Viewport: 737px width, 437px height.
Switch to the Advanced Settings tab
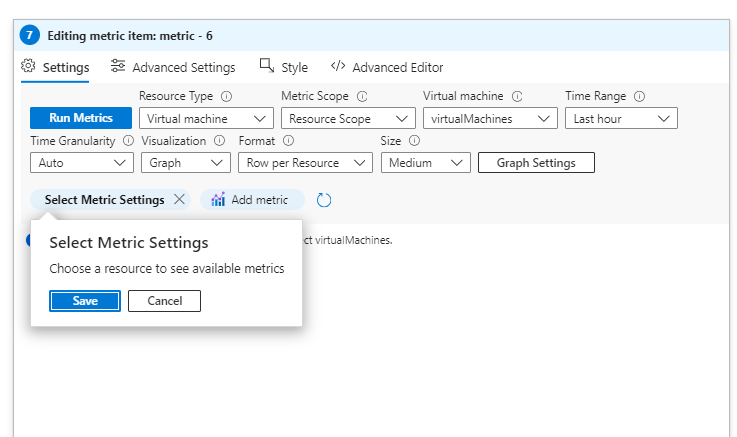coord(173,68)
